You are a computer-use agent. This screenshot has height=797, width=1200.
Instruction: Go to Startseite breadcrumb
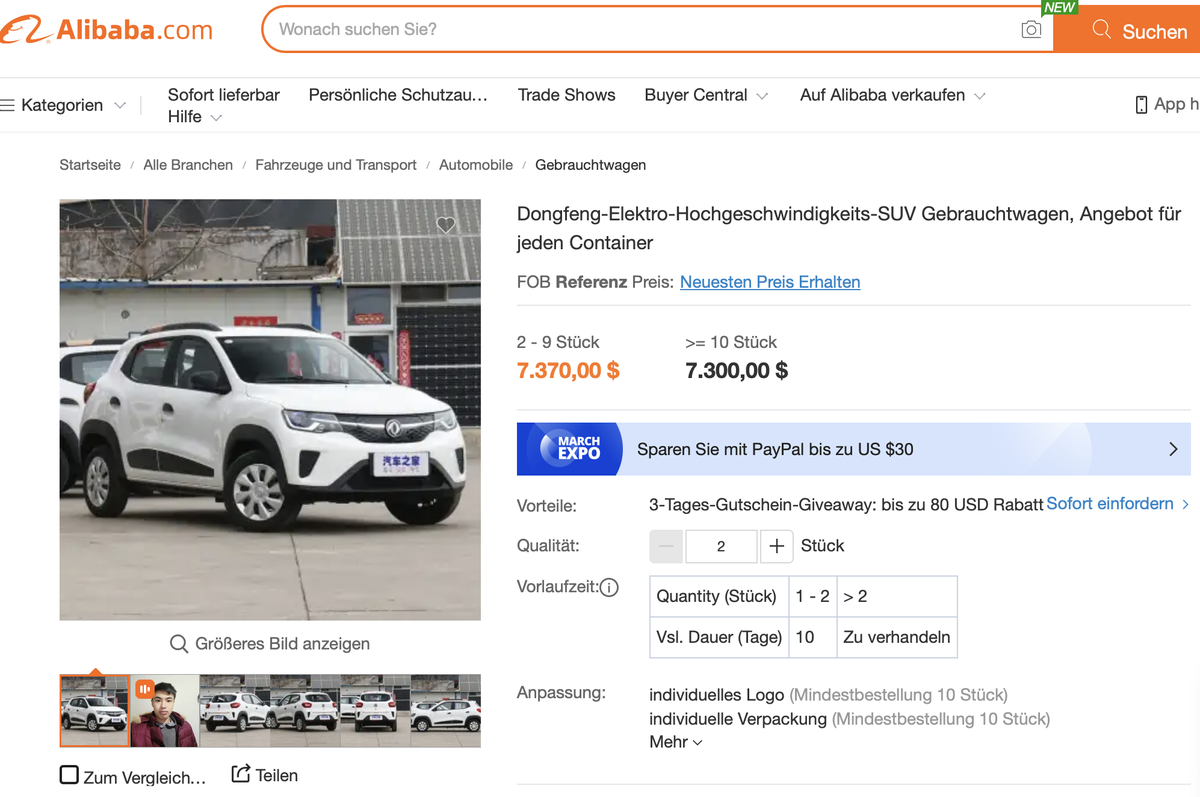pyautogui.click(x=90, y=165)
